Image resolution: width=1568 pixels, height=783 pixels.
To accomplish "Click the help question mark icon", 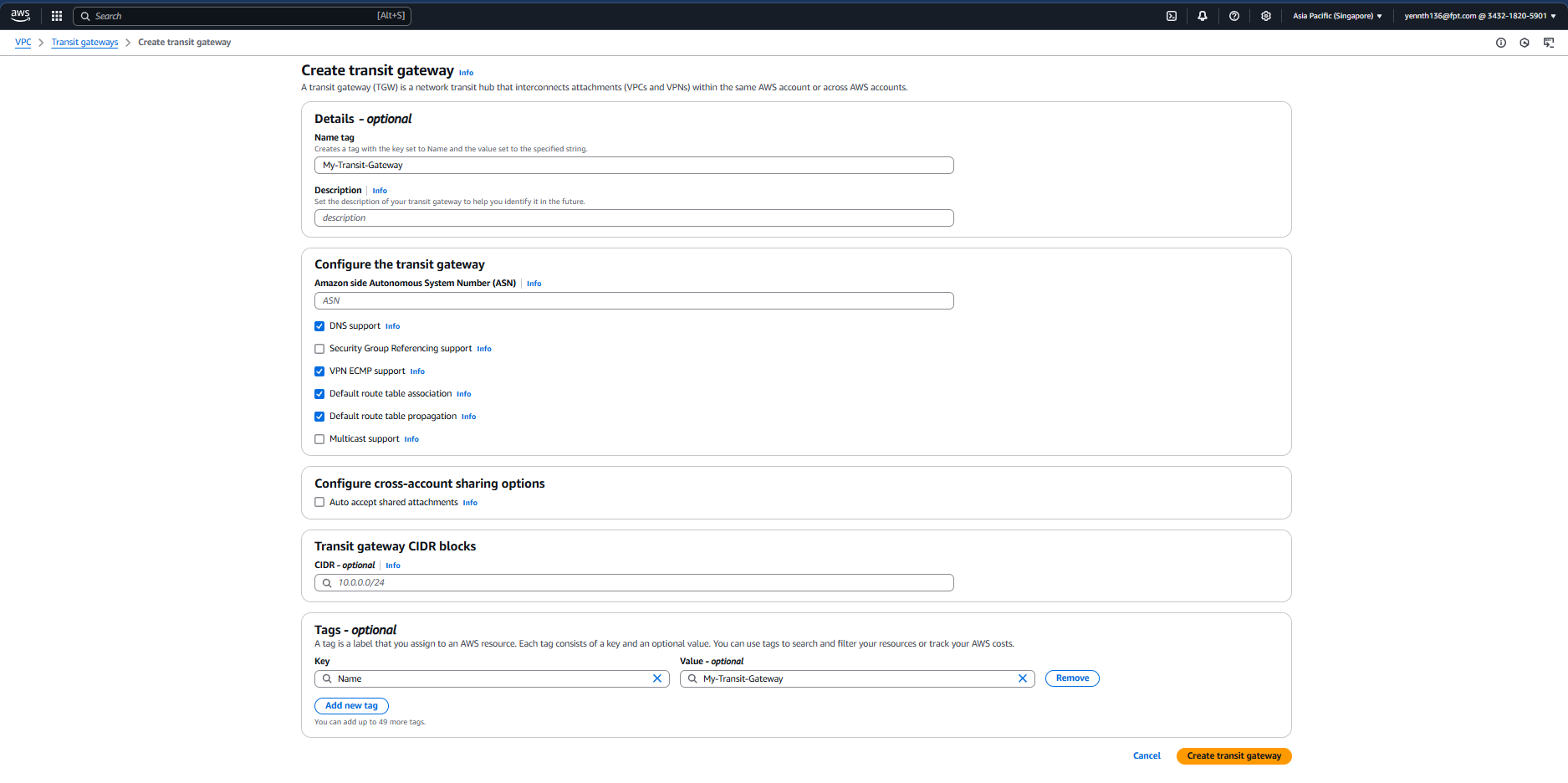I will [1234, 16].
